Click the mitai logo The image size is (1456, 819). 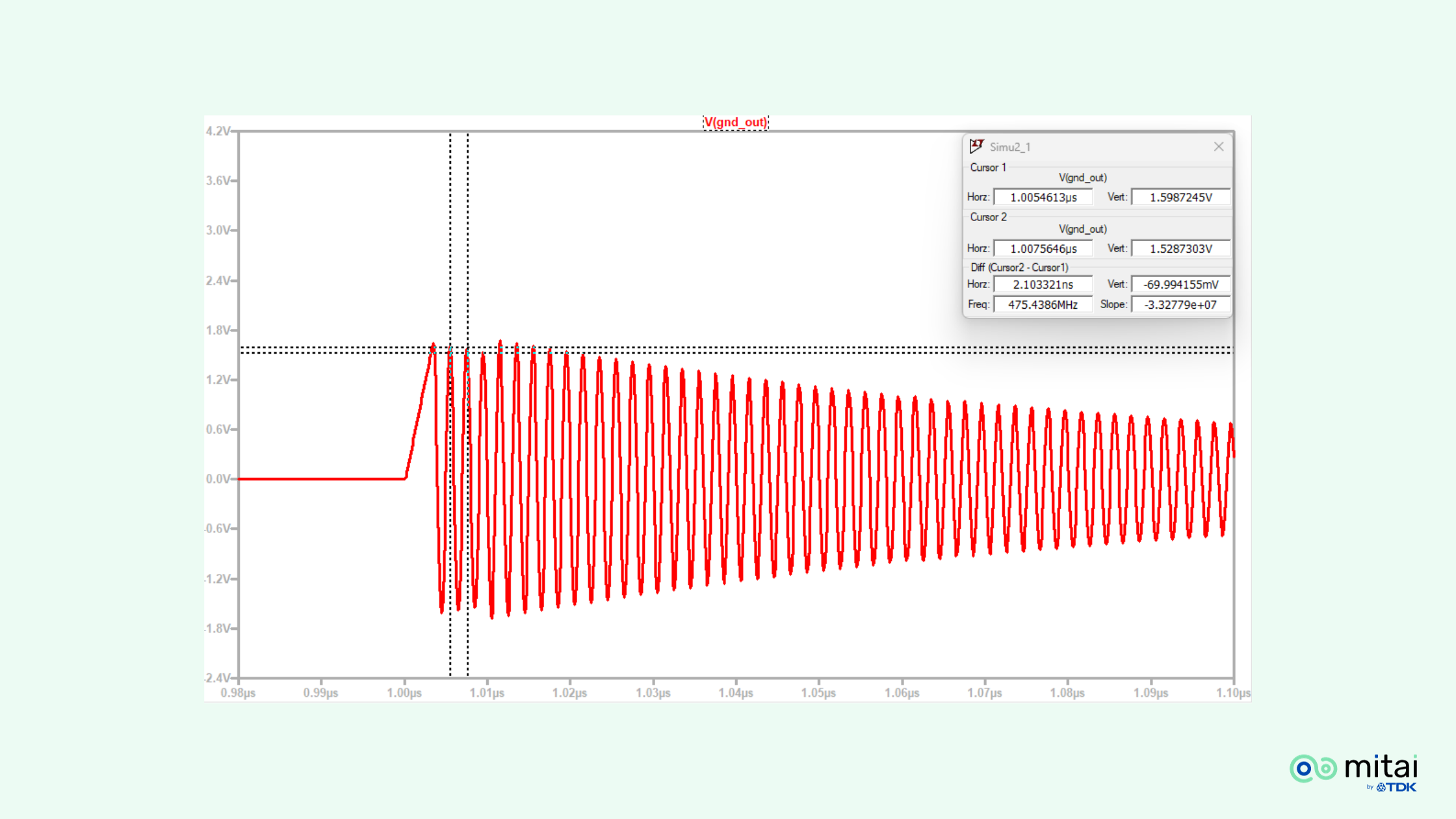[x=1353, y=769]
